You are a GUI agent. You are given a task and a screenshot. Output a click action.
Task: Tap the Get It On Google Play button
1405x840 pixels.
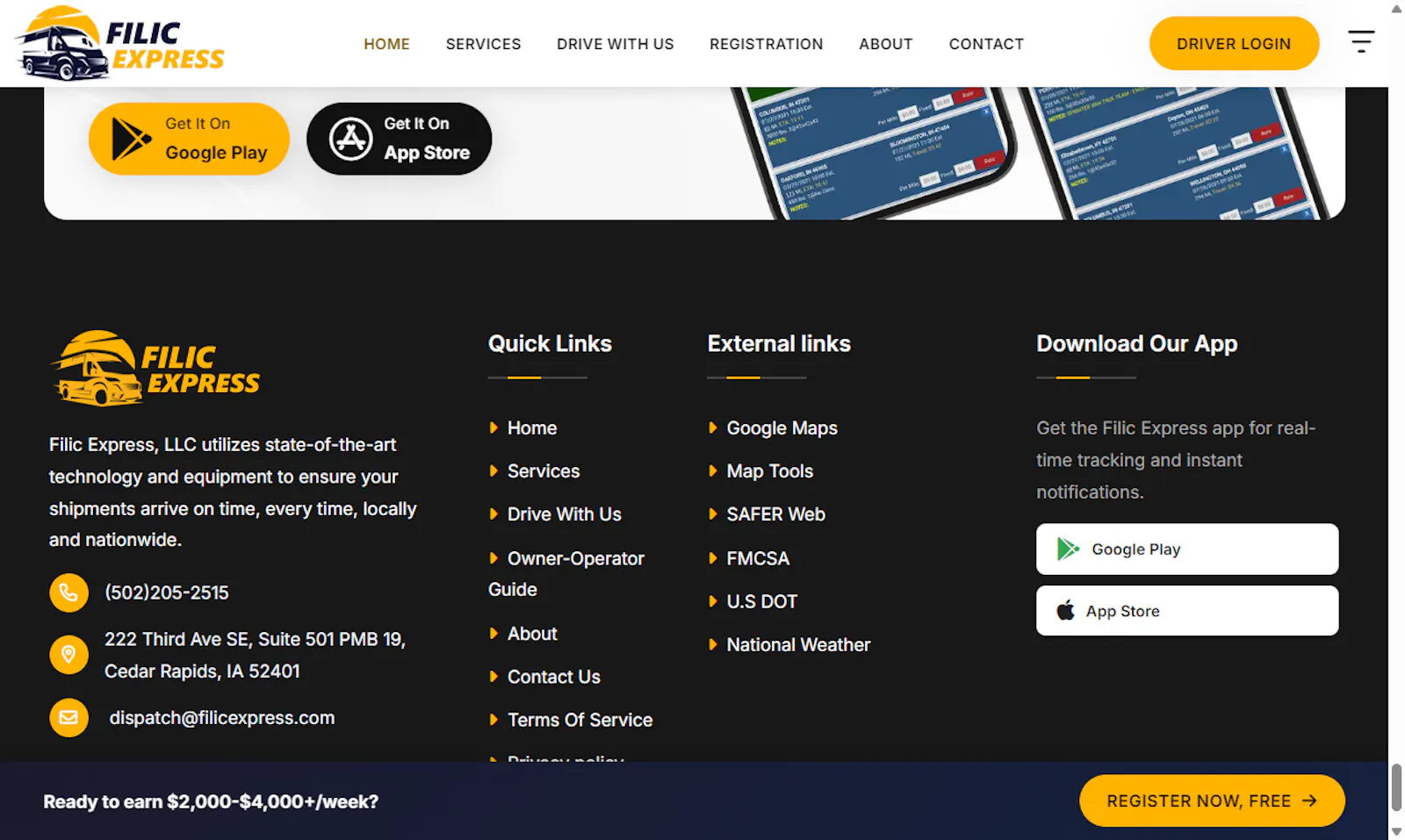pyautogui.click(x=189, y=139)
